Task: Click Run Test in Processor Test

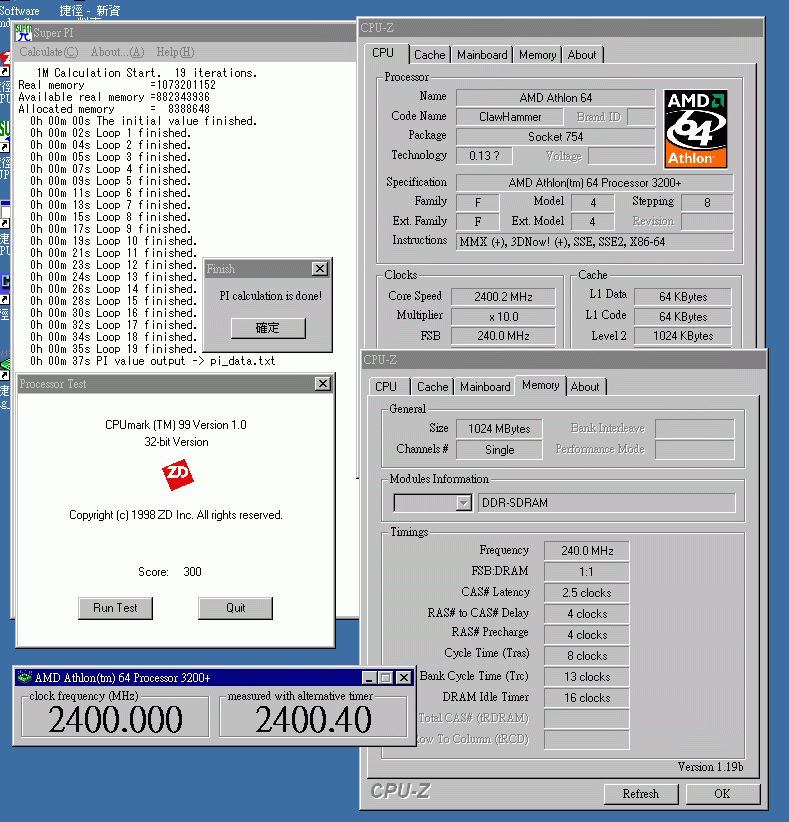Action: click(115, 608)
